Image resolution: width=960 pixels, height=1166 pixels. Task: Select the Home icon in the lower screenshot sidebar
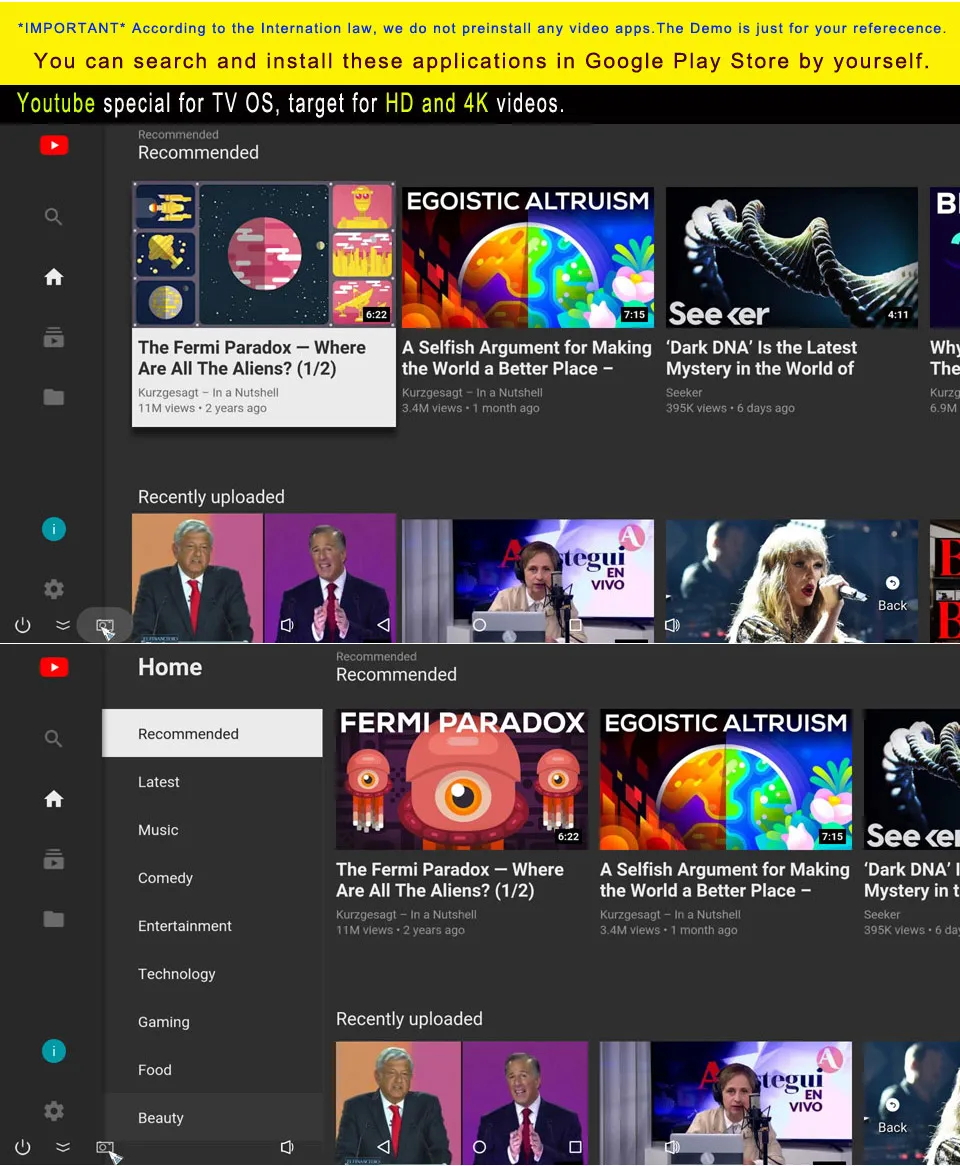(54, 799)
